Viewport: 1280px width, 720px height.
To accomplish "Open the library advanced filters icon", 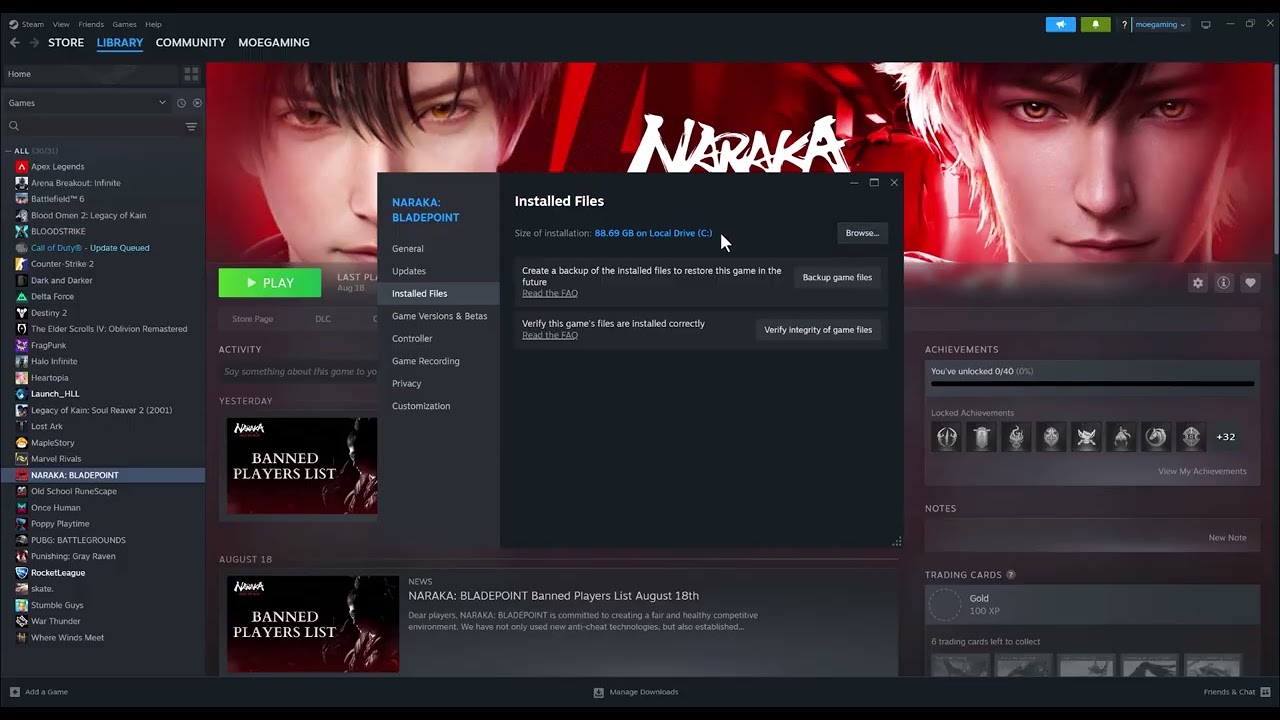I will pos(191,126).
